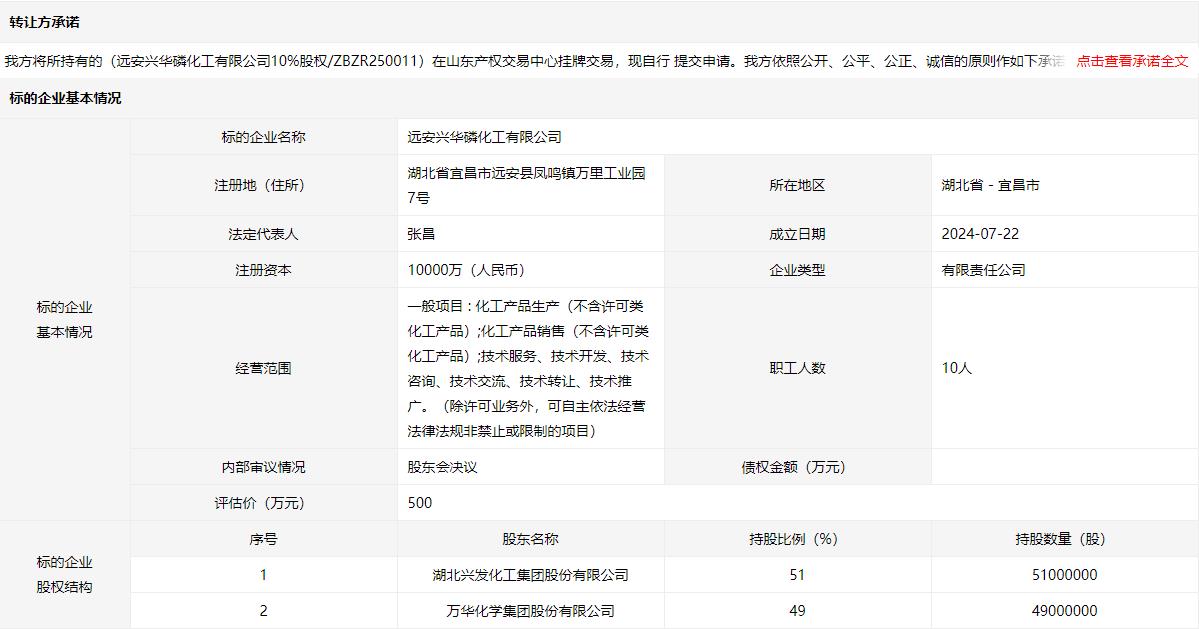Click the 股东名称 column header

[x=530, y=539]
